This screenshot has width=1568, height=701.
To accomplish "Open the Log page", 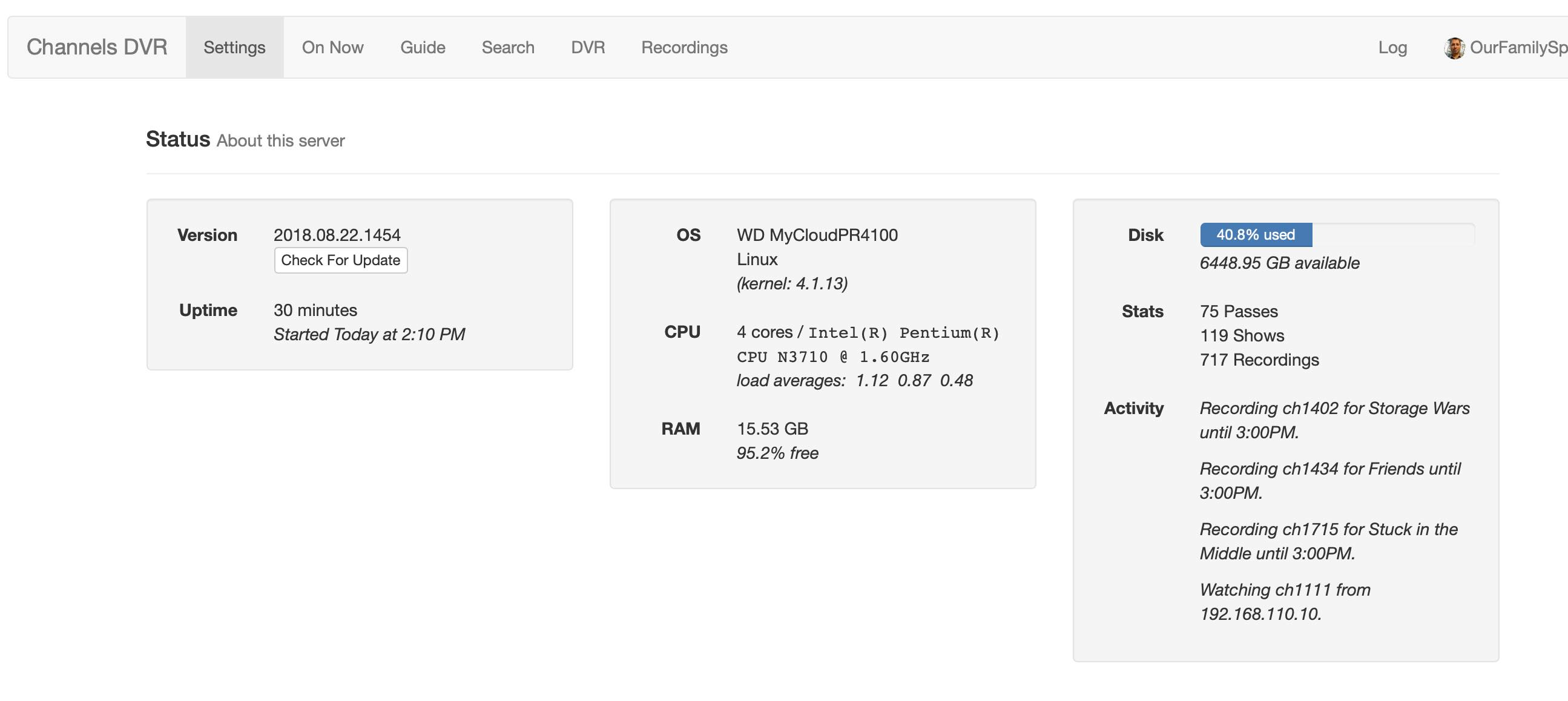I will pos(1392,47).
